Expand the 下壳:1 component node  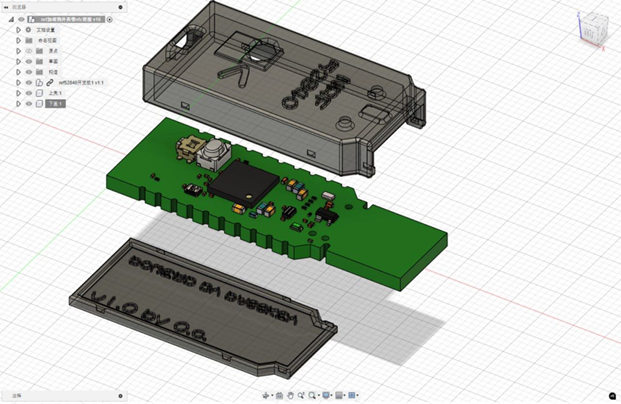(18, 104)
